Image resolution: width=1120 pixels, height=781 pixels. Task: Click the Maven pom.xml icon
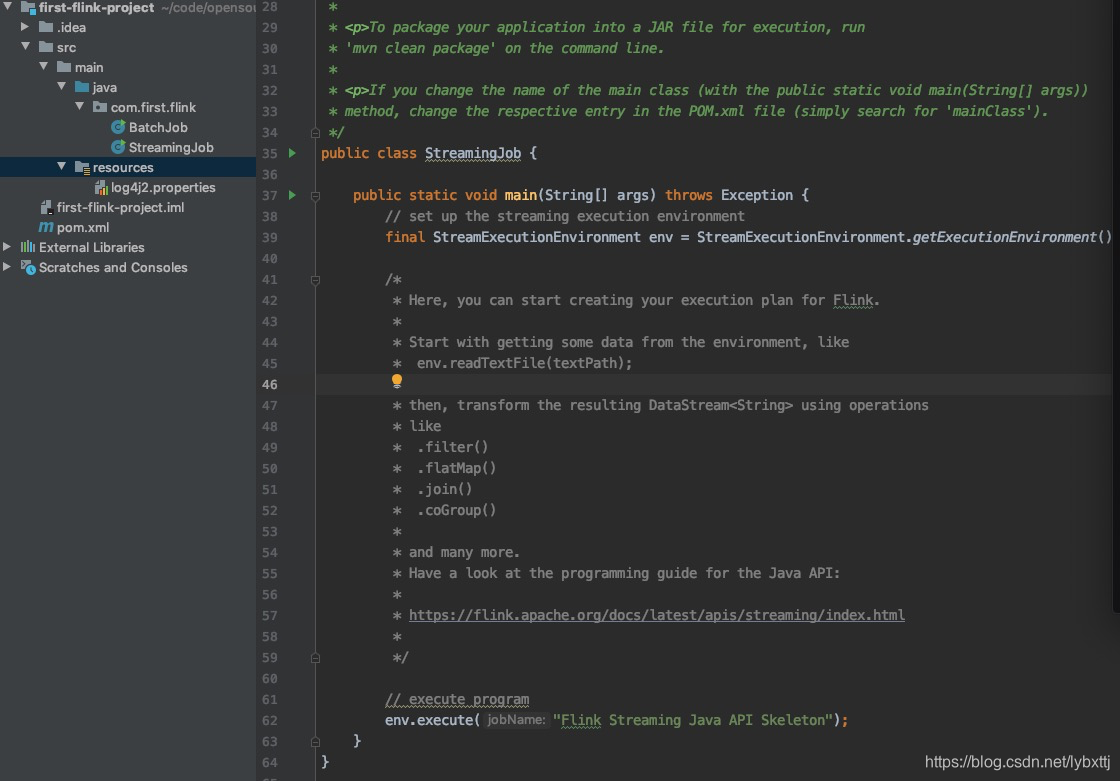tap(46, 227)
